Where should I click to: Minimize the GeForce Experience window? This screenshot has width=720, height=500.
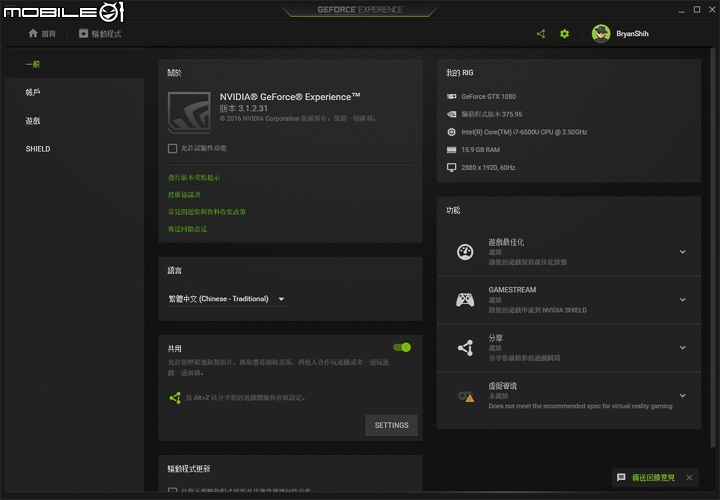[681, 10]
